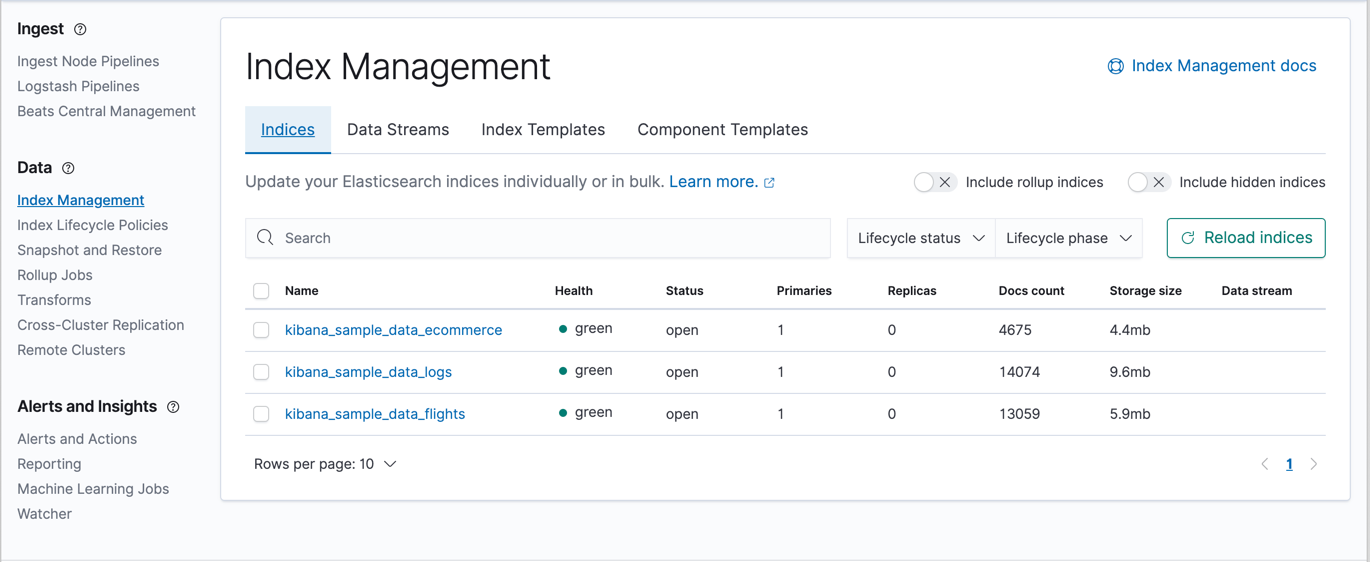Open the kibana_sample_data_ecommerce index link
This screenshot has height=562, width=1370.
[x=393, y=330]
